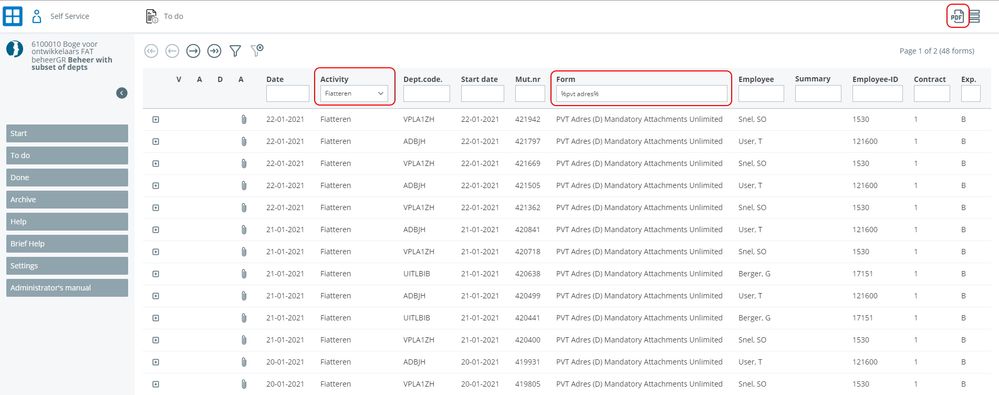Go to next page arrow
Viewport: 999px width, 395px height.
click(x=193, y=51)
